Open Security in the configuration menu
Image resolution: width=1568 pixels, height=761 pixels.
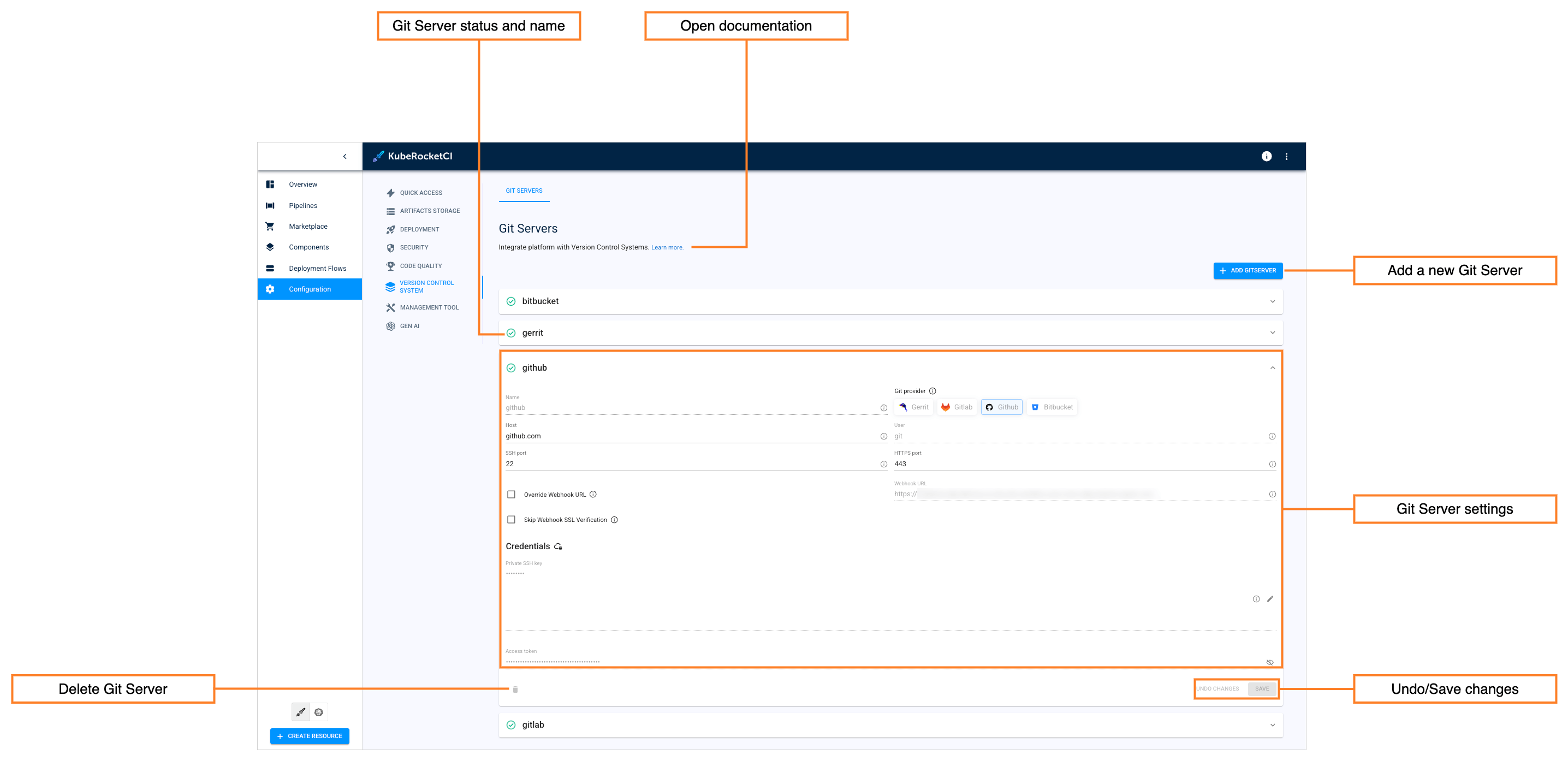pyautogui.click(x=414, y=248)
